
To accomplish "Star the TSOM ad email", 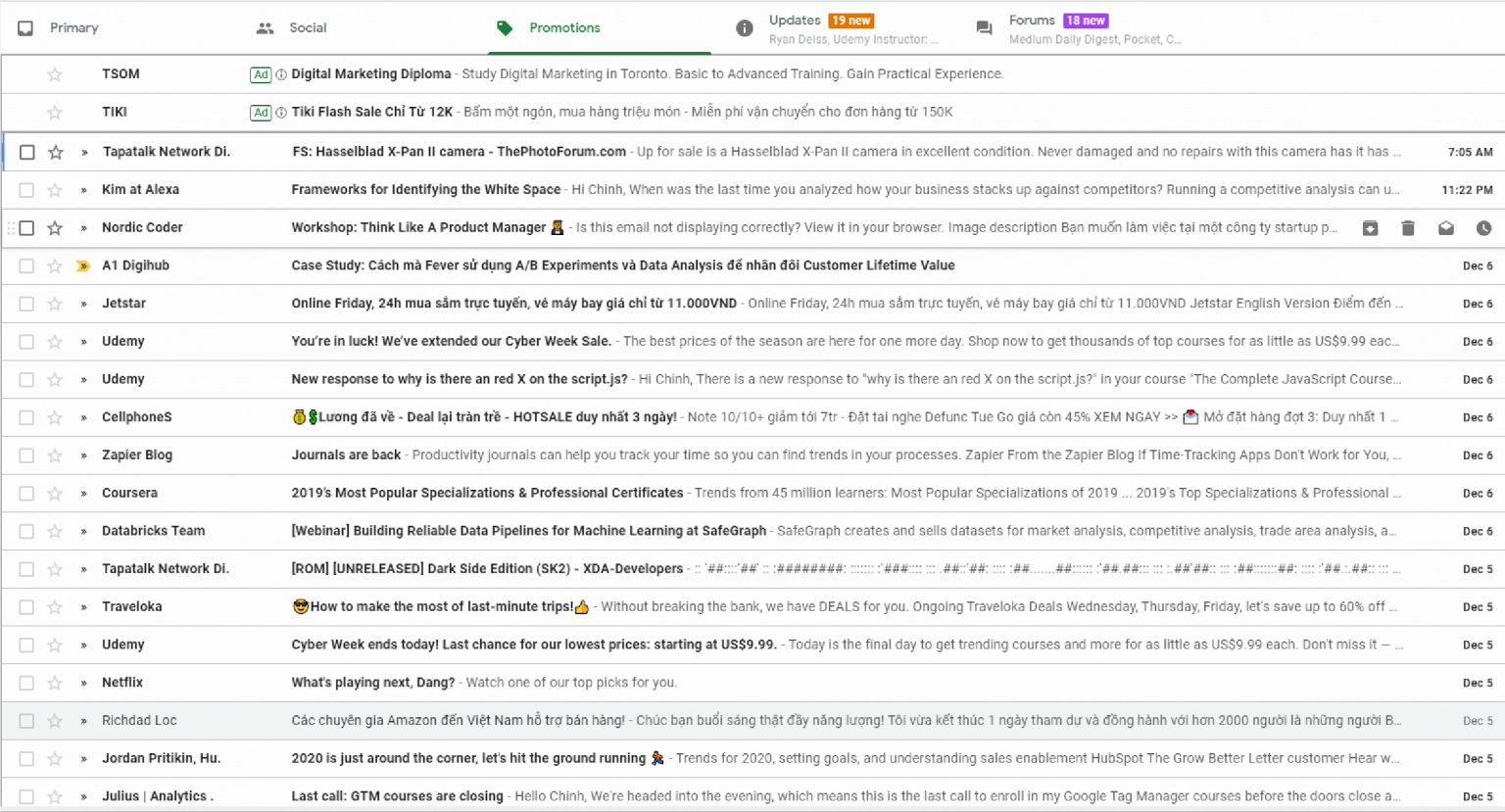I will pyautogui.click(x=55, y=74).
